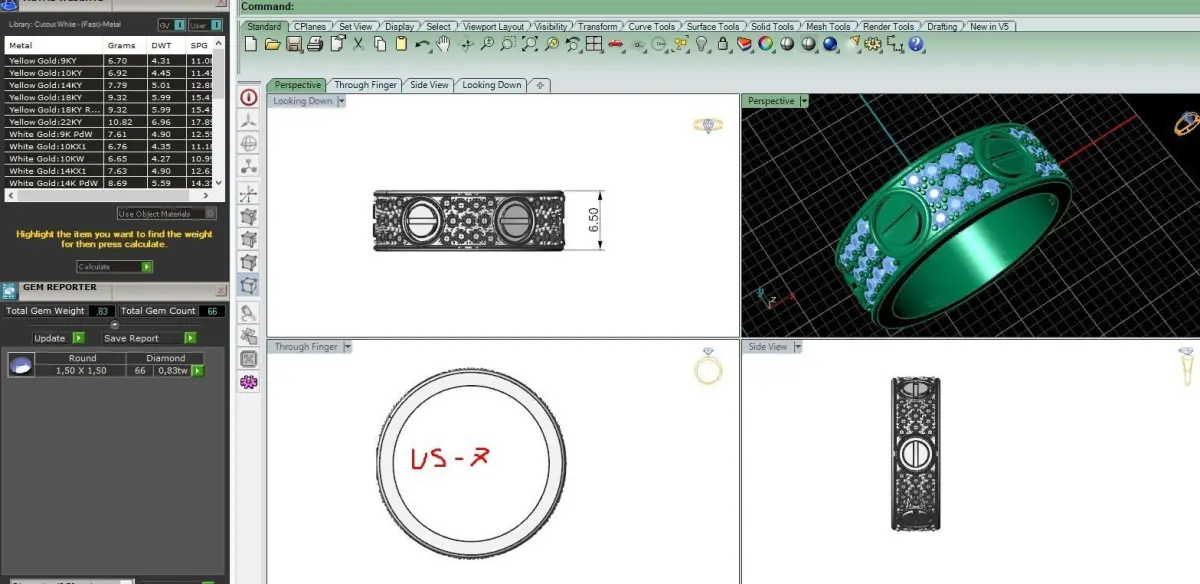Select the Perspective viewport tab
1200x584 pixels.
point(298,85)
